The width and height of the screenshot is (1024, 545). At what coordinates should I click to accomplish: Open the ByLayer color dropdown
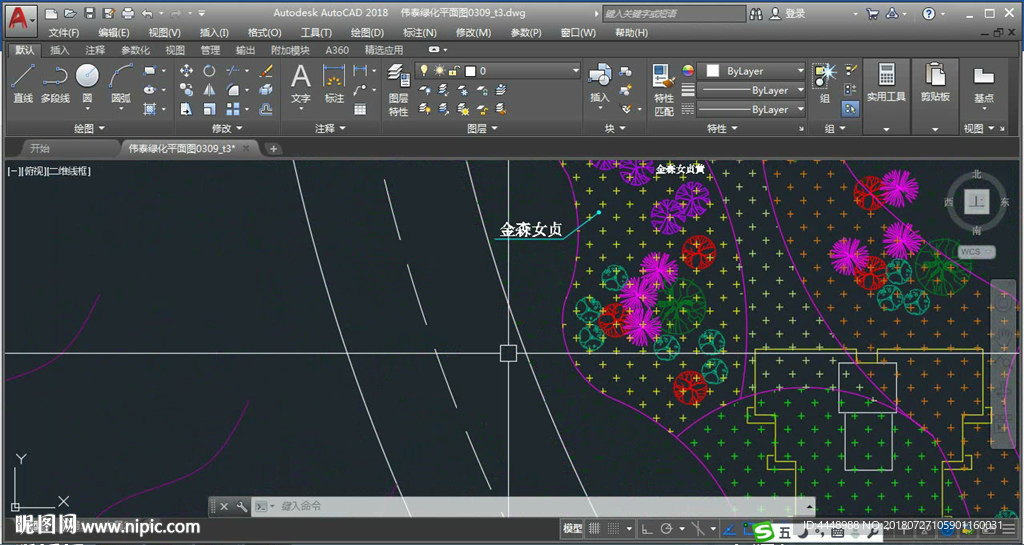(751, 70)
